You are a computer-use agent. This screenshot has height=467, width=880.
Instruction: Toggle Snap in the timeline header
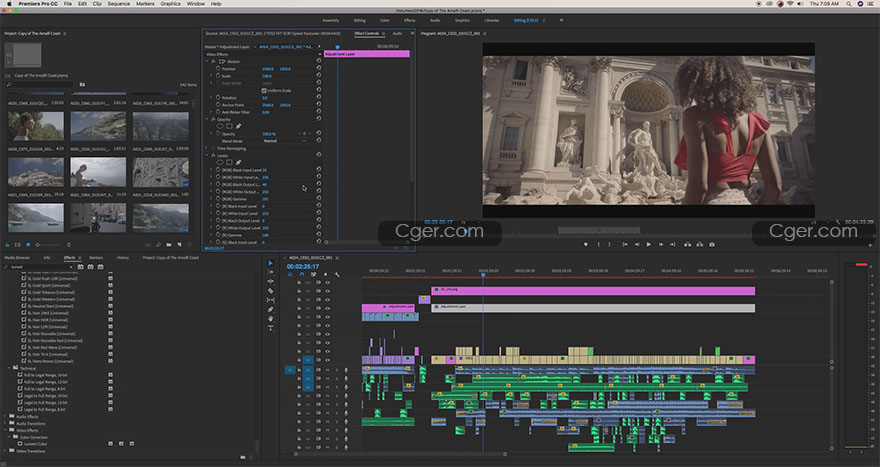tap(301, 274)
